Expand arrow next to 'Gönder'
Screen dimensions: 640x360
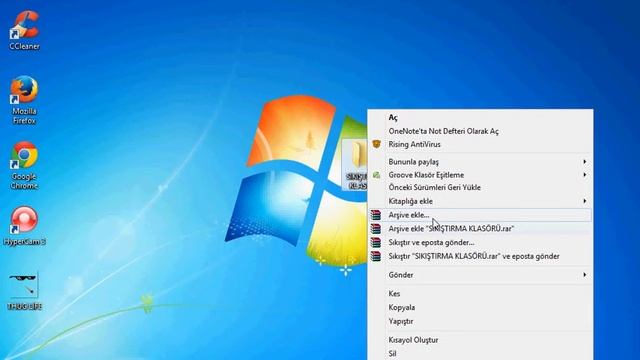[584, 275]
